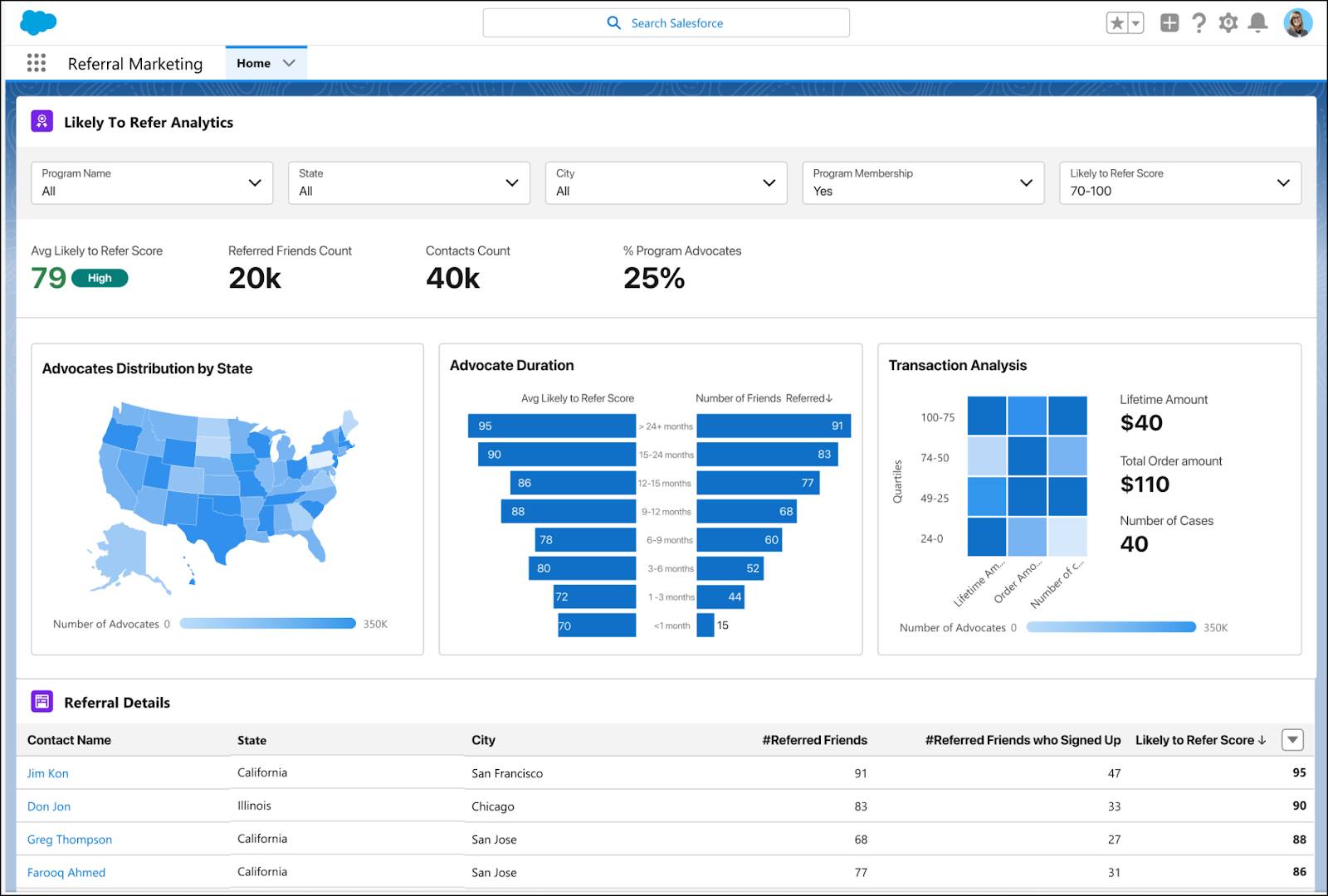Screen dimensions: 1328x896
Task: Click the Referral Details panel icon
Action: point(41,701)
